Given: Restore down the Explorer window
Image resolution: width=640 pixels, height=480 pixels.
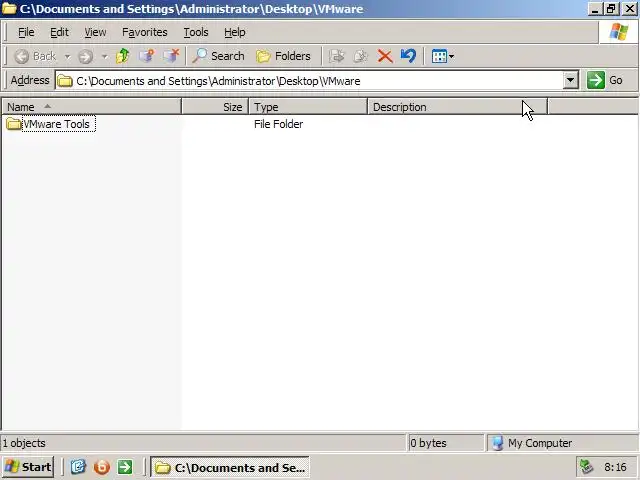Looking at the screenshot, I should pos(611,9).
